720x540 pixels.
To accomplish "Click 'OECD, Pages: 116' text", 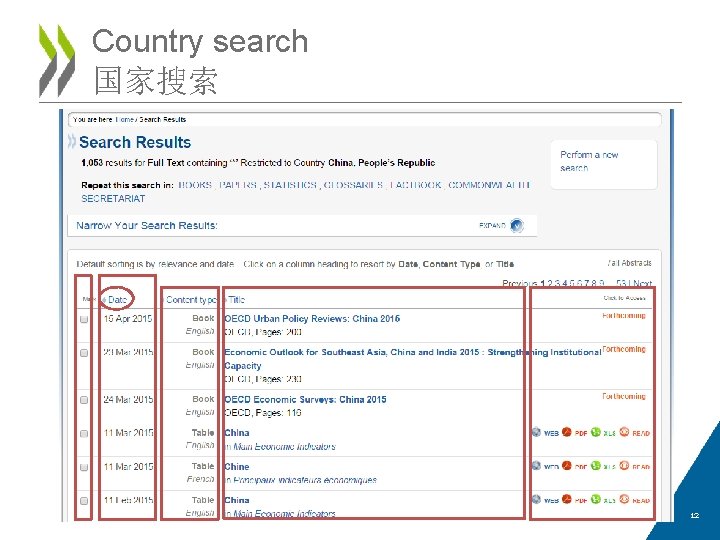I will pos(263,413).
